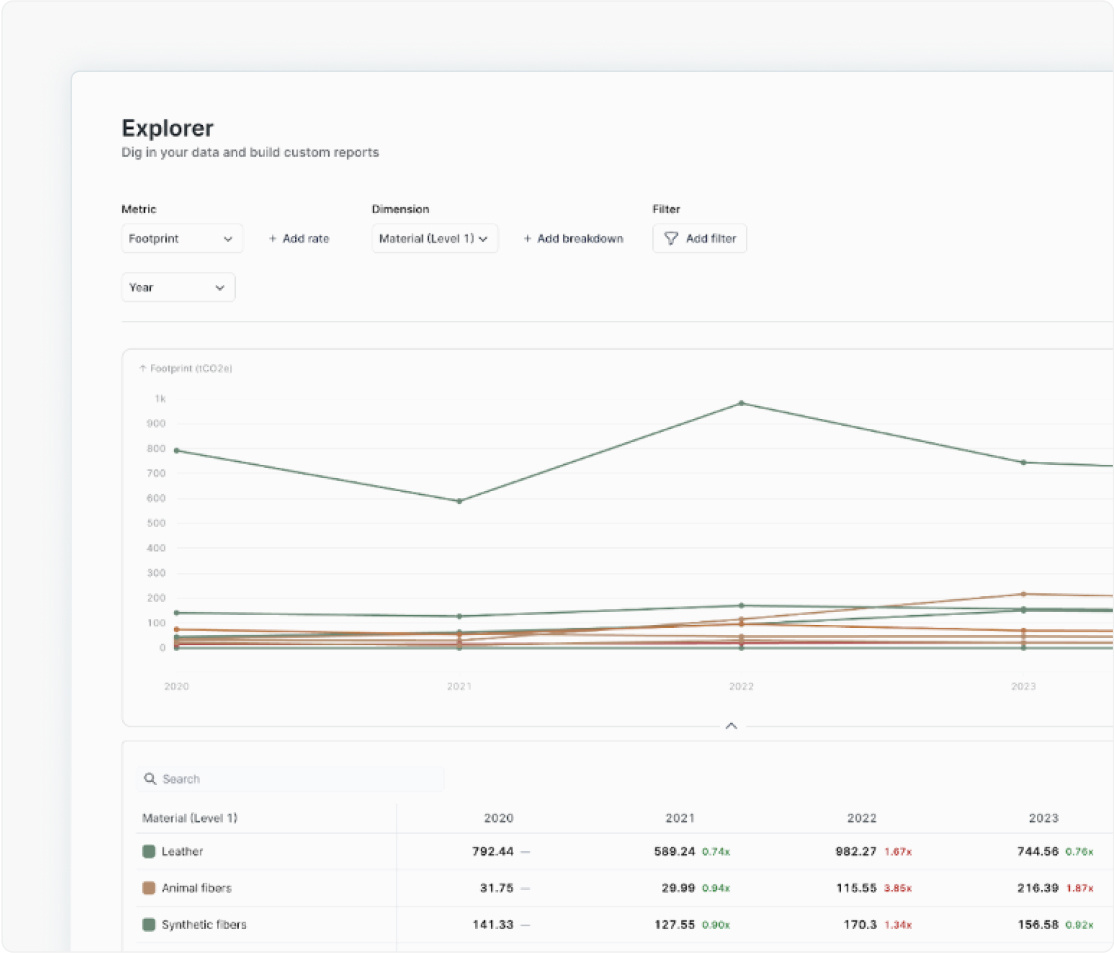The image size is (1114, 953).
Task: Open the Year period dropdown
Action: (178, 288)
